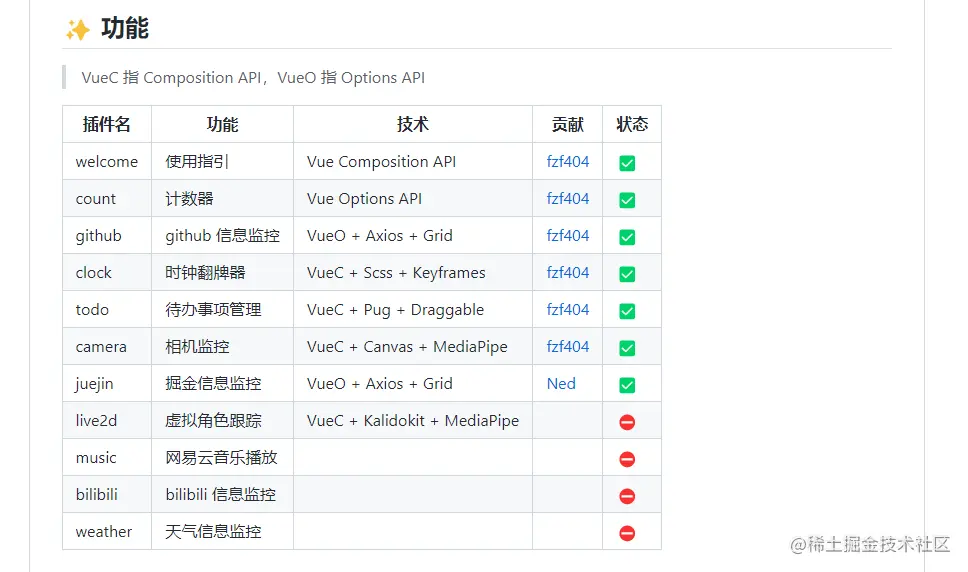Click the 天气信息监控 cell

(222, 532)
